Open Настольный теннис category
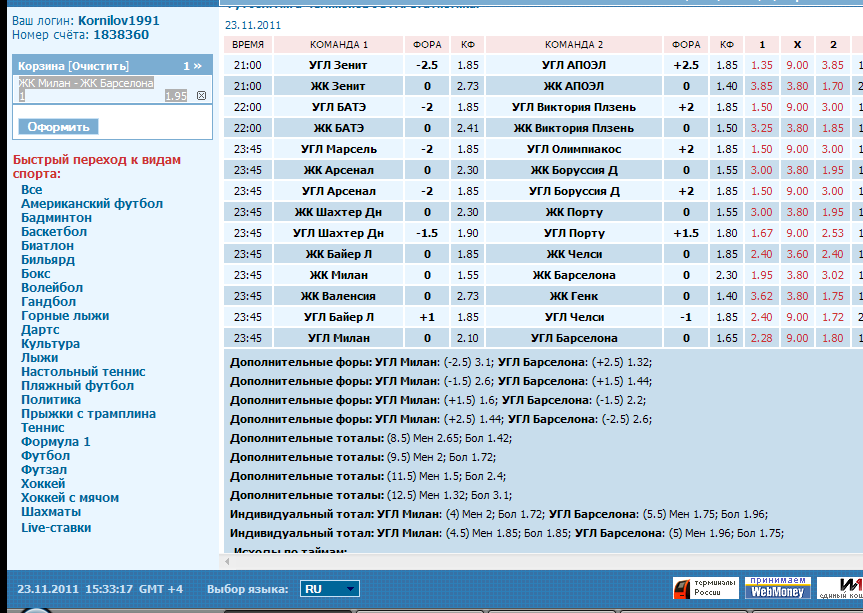 (x=83, y=371)
